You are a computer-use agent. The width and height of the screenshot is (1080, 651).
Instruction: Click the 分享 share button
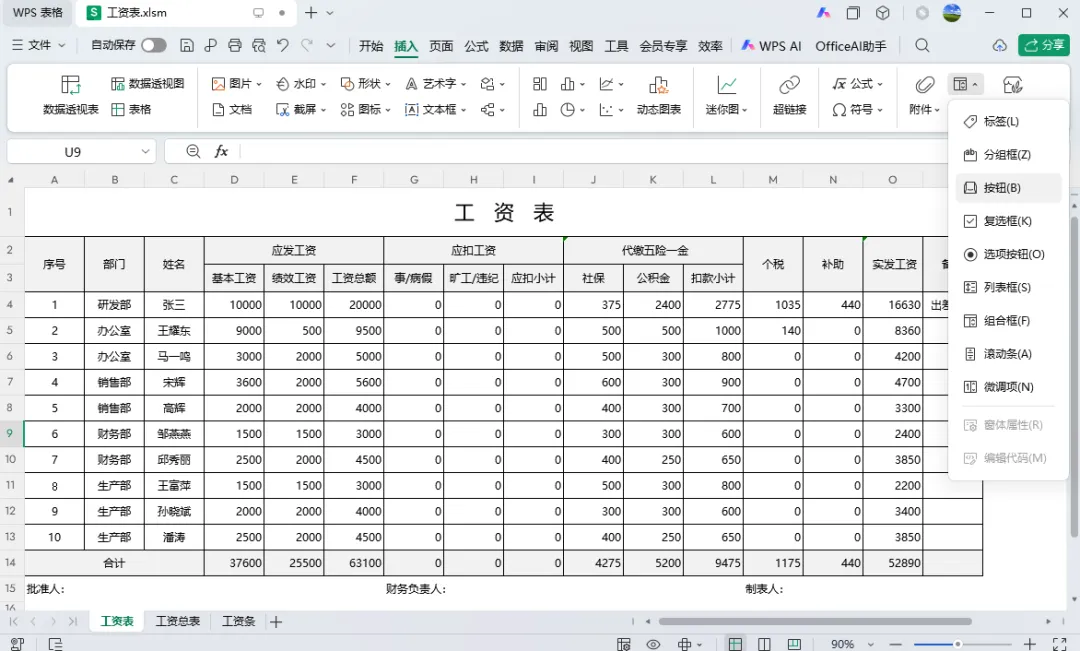1043,45
